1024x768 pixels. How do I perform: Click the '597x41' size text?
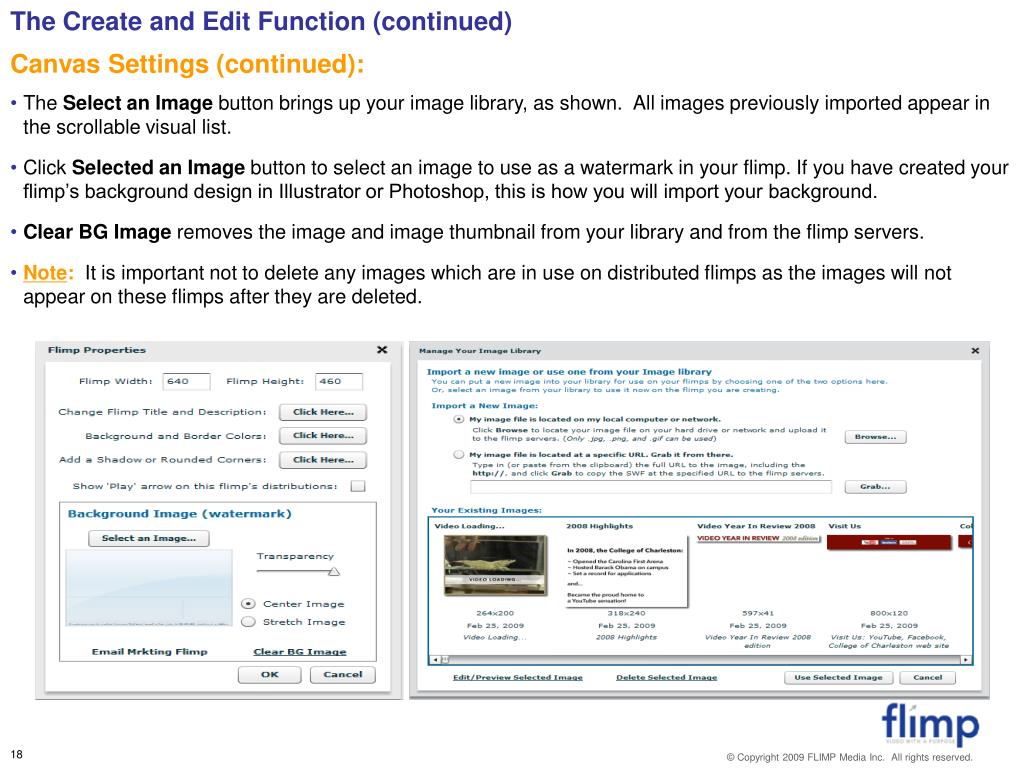(758, 613)
